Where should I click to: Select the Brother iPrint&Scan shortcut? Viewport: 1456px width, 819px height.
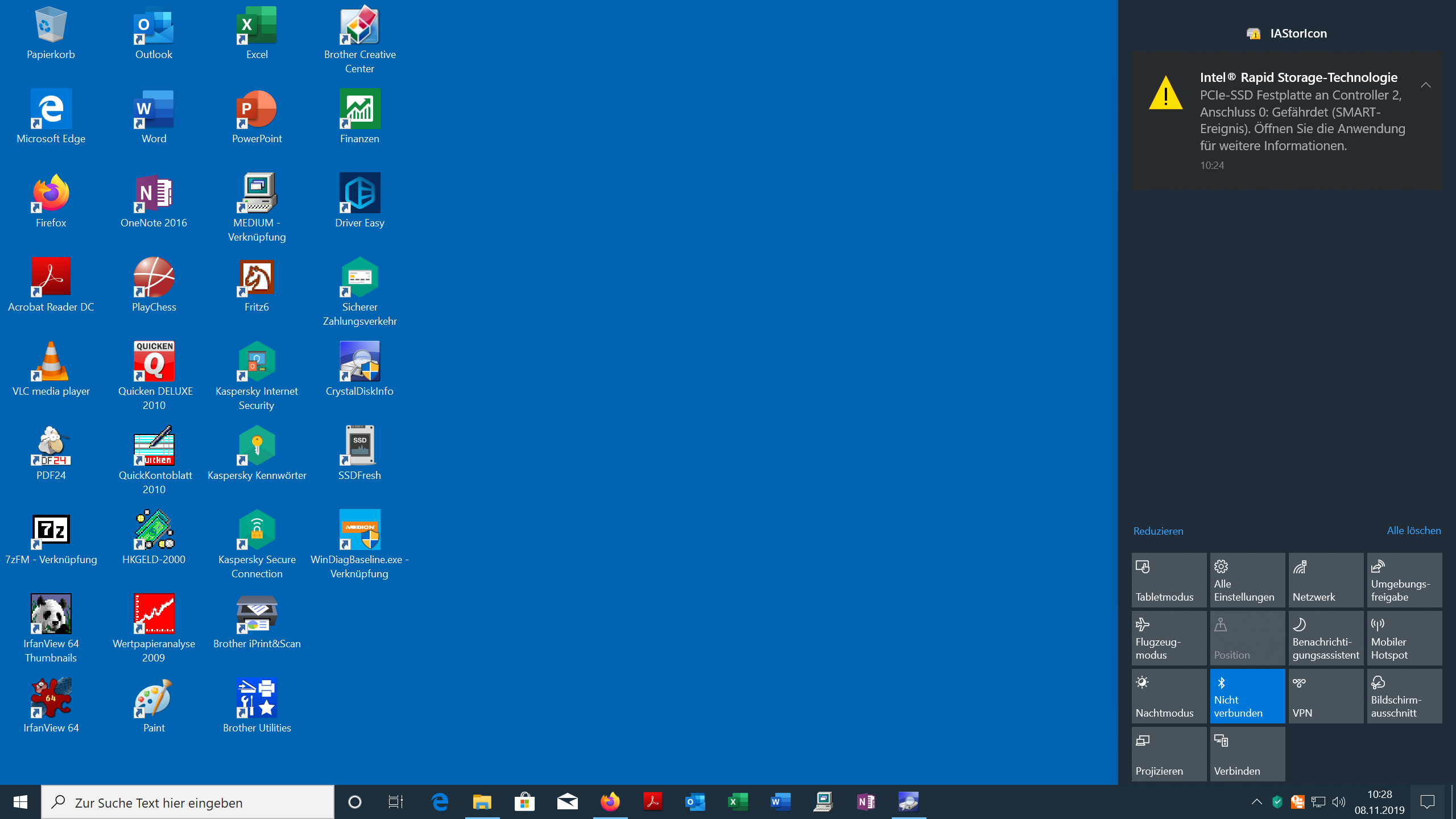[x=257, y=622]
